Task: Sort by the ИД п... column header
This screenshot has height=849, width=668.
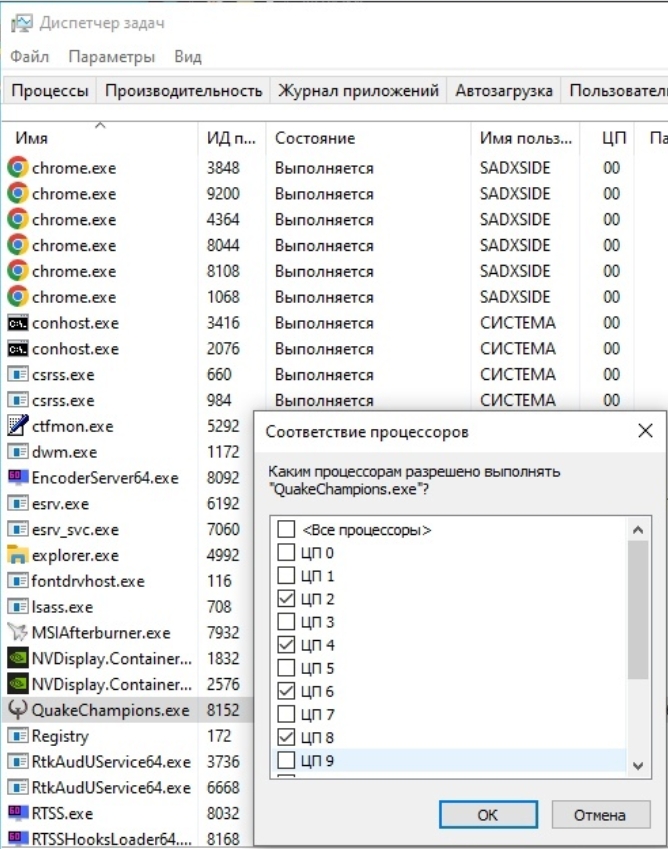Action: 232,138
